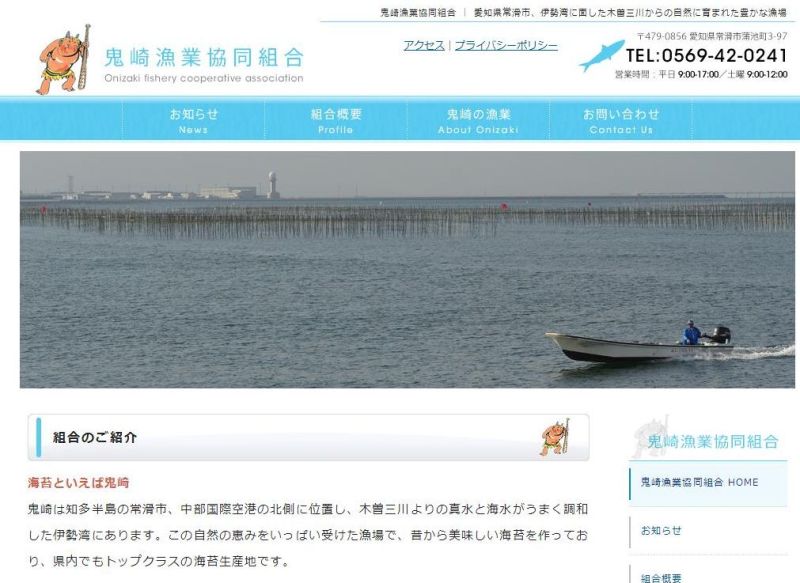This screenshot has width=800, height=583.
Task: Click the 海苔といえば鬼崎 subheading
Action: pos(79,483)
